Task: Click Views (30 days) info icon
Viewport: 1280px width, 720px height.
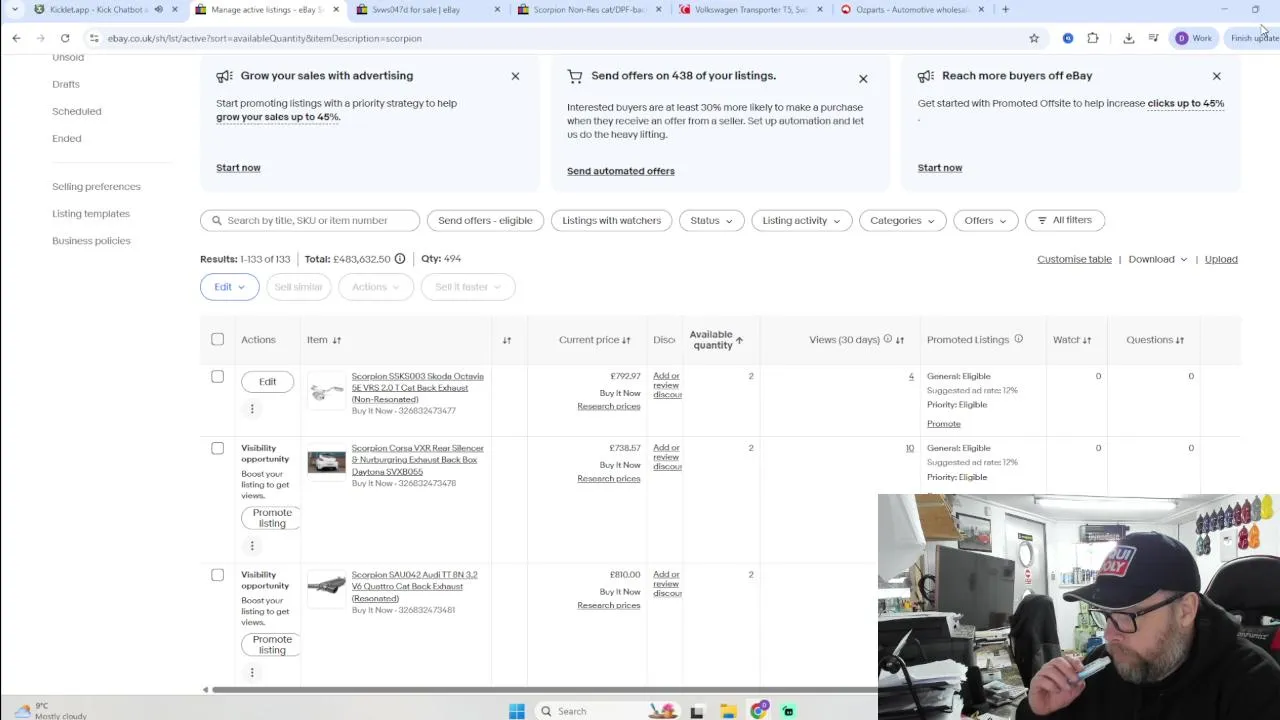Action: coord(887,340)
